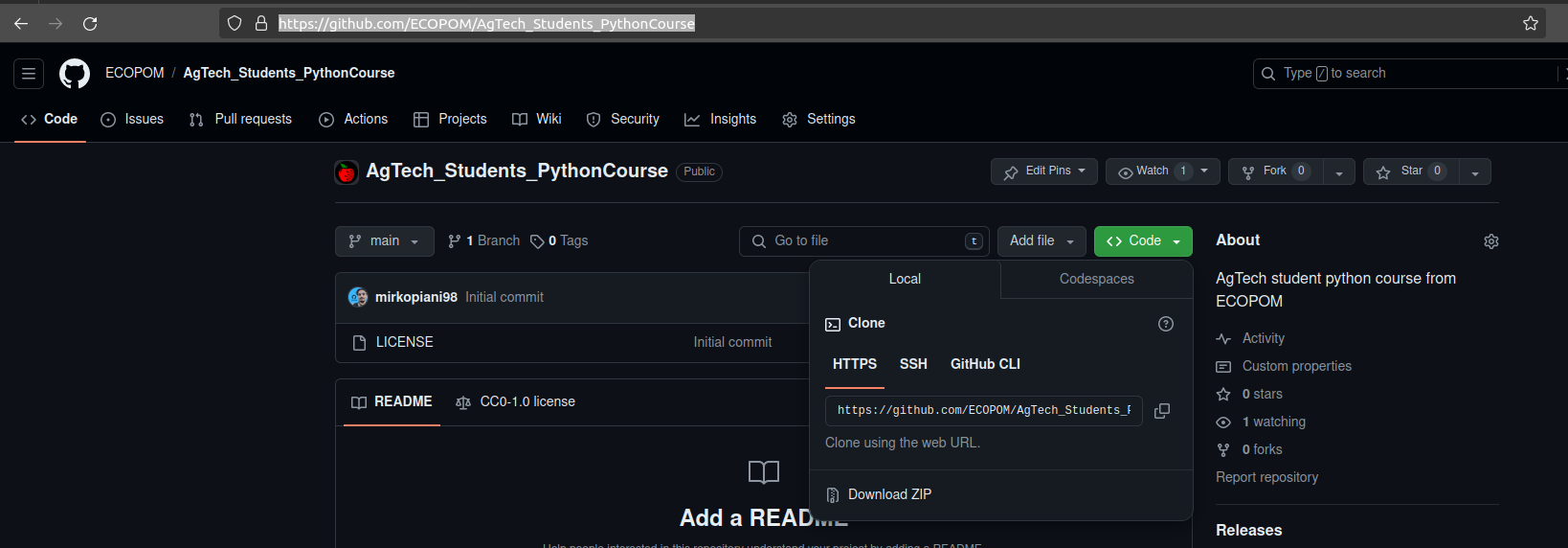Click the LICENSE file icon

point(360,342)
